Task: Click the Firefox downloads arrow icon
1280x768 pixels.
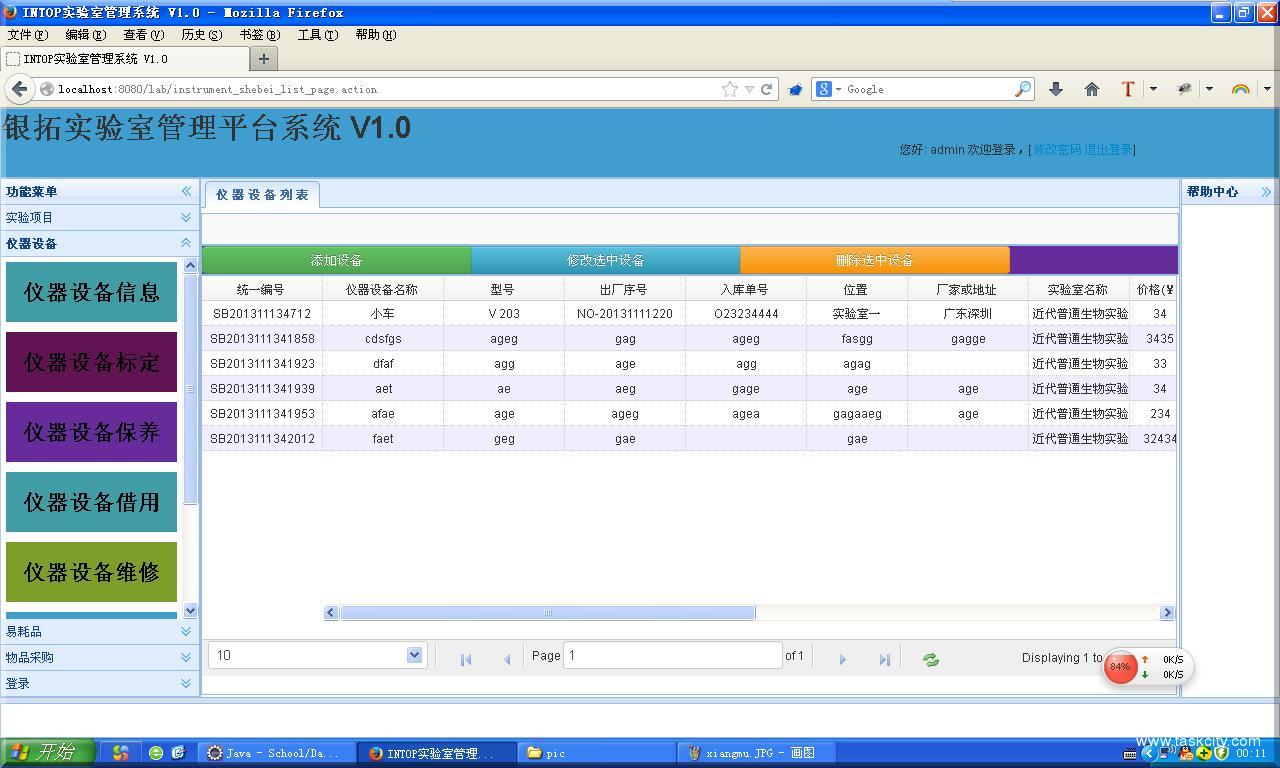Action: coord(1055,89)
